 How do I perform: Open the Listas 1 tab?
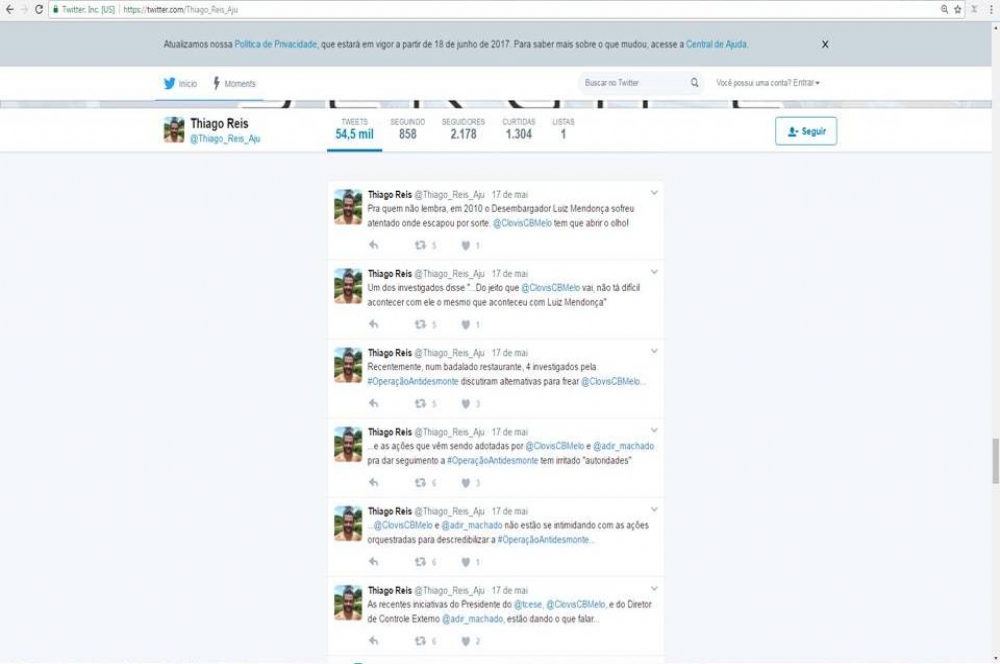click(x=563, y=129)
